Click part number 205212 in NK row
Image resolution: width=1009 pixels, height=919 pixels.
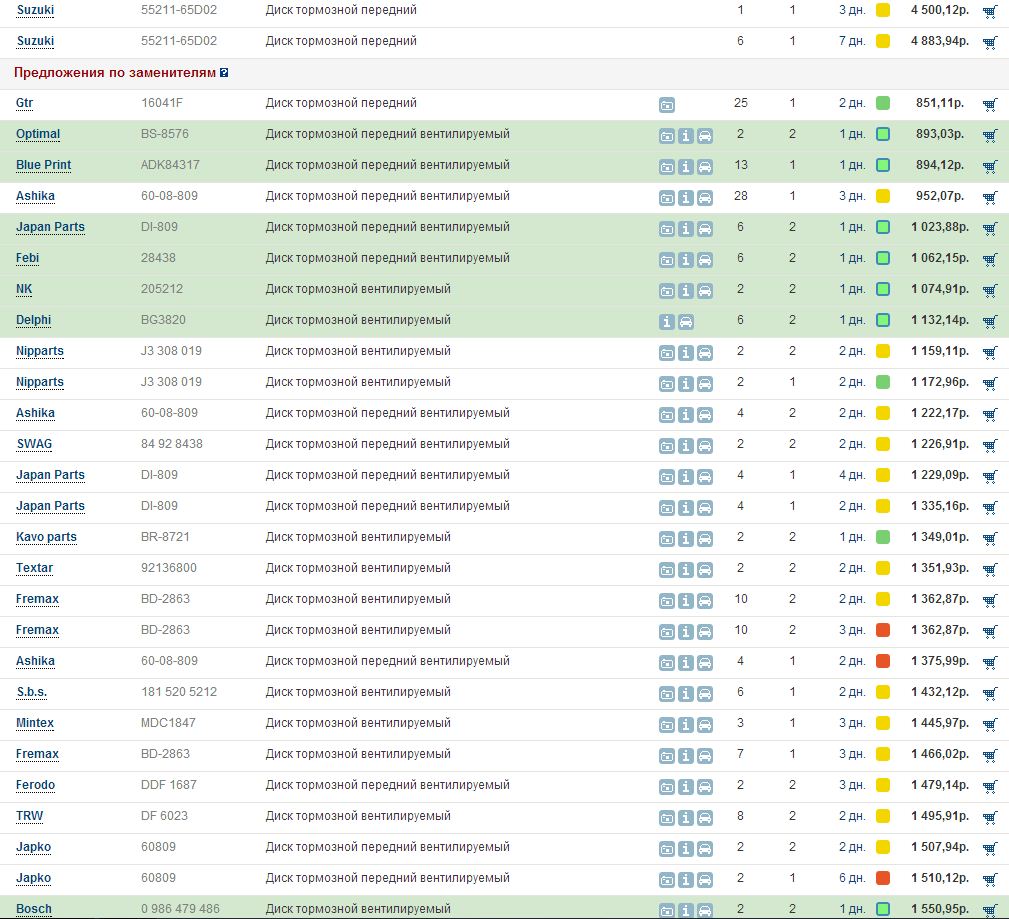161,289
